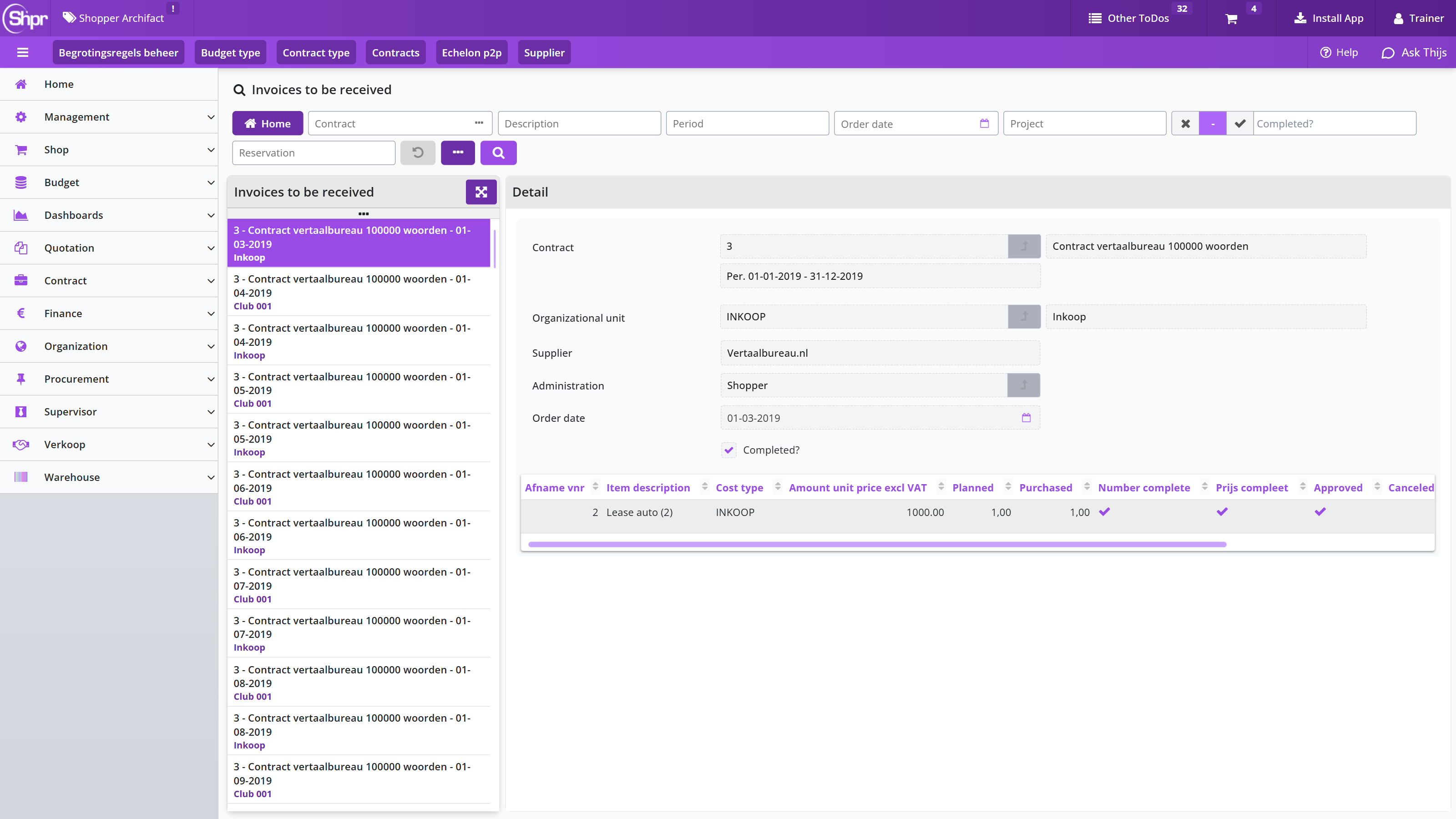
Task: Open Ask Thijs chat
Action: tap(1414, 53)
